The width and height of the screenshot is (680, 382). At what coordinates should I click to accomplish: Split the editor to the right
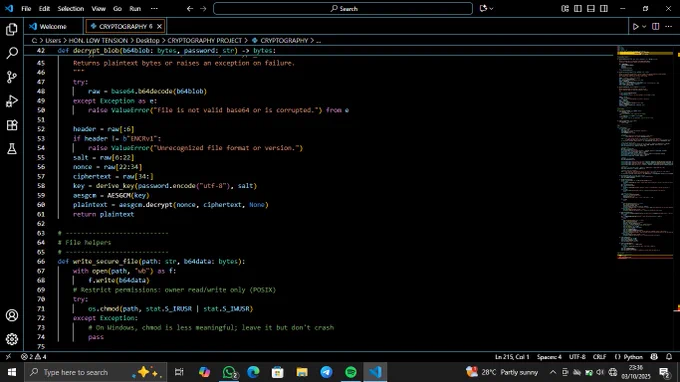click(x=656, y=26)
